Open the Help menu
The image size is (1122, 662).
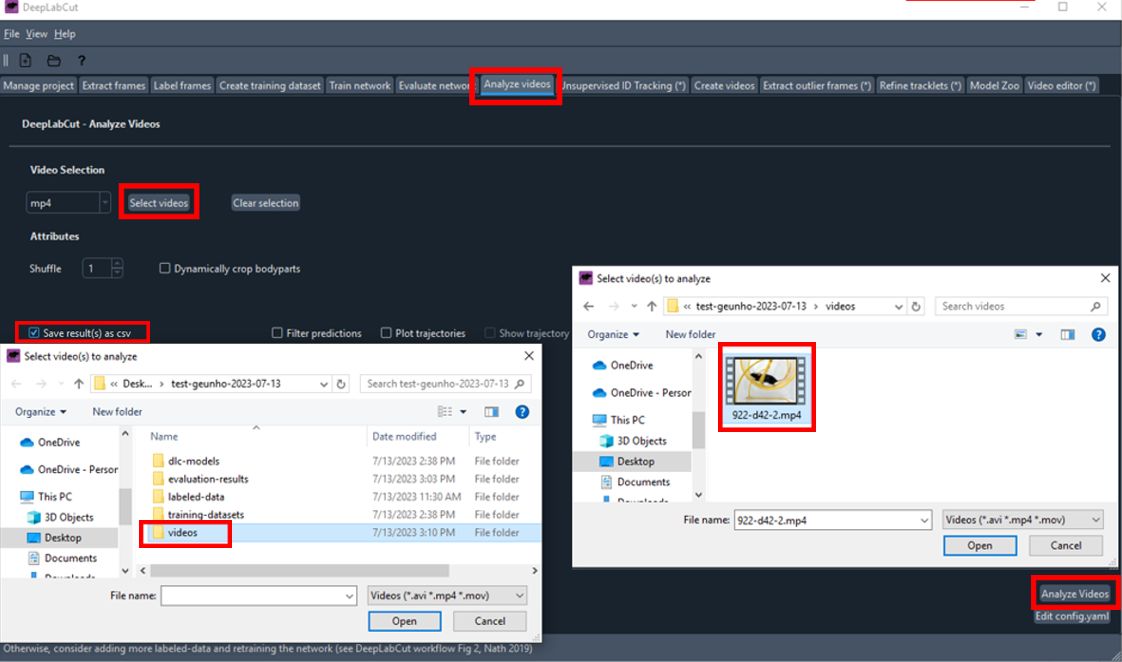tap(64, 34)
